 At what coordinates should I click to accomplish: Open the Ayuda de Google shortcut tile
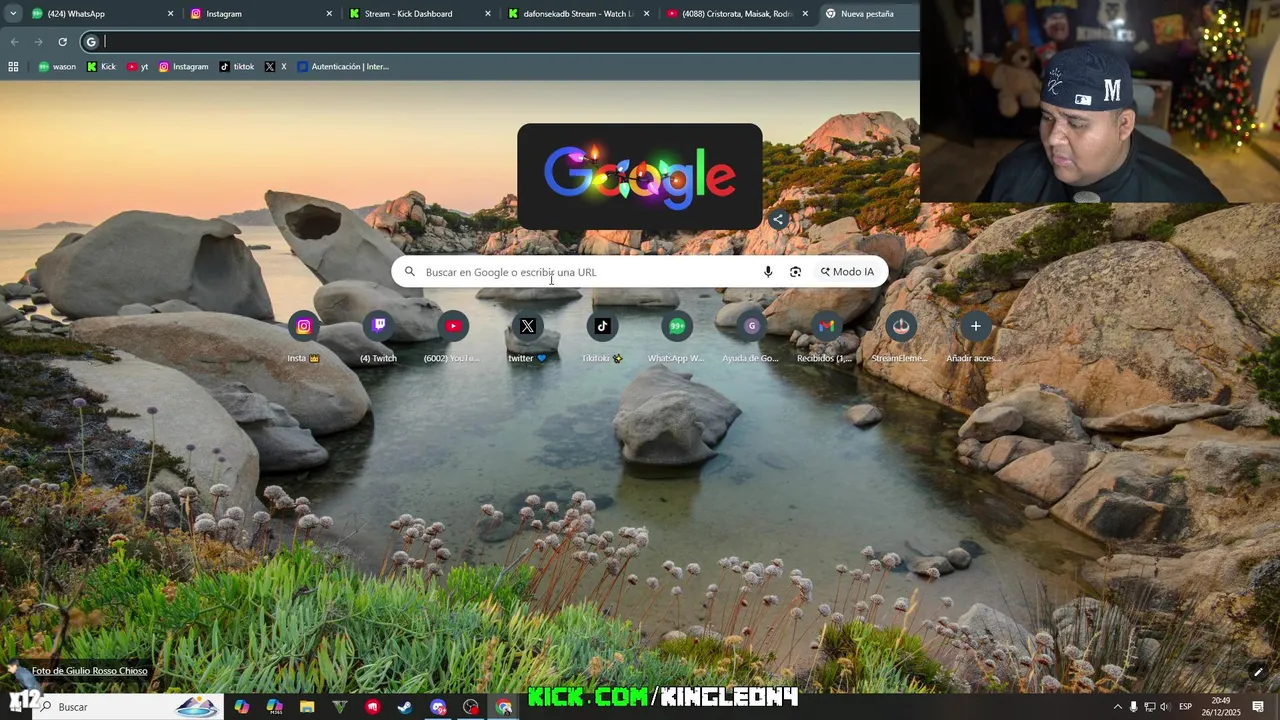click(751, 336)
